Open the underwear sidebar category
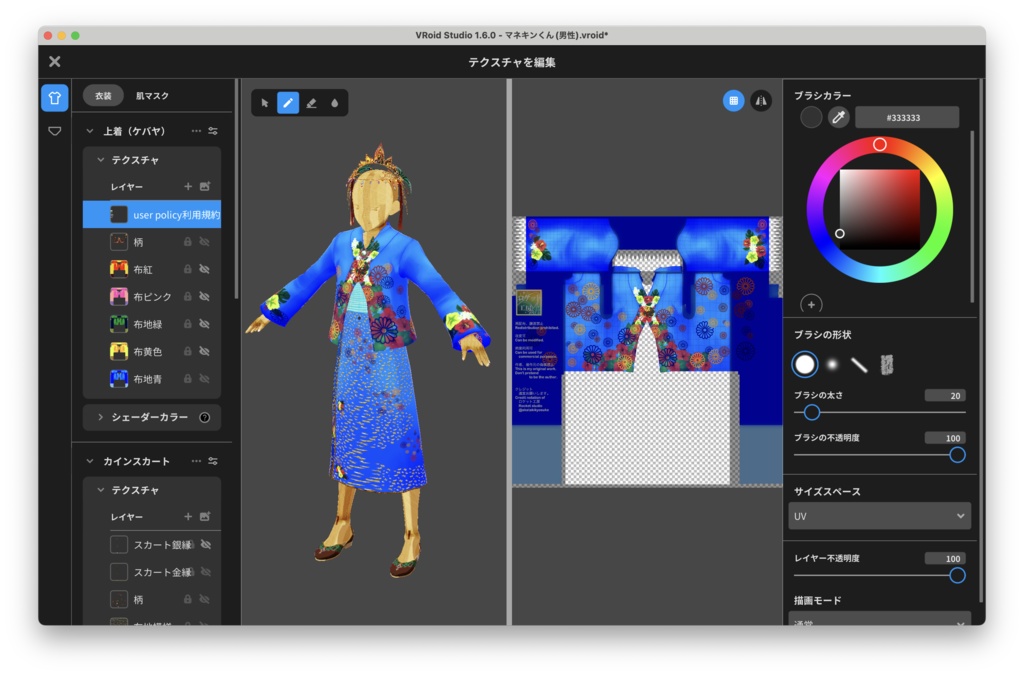Viewport: 1024px width, 676px height. pyautogui.click(x=55, y=131)
